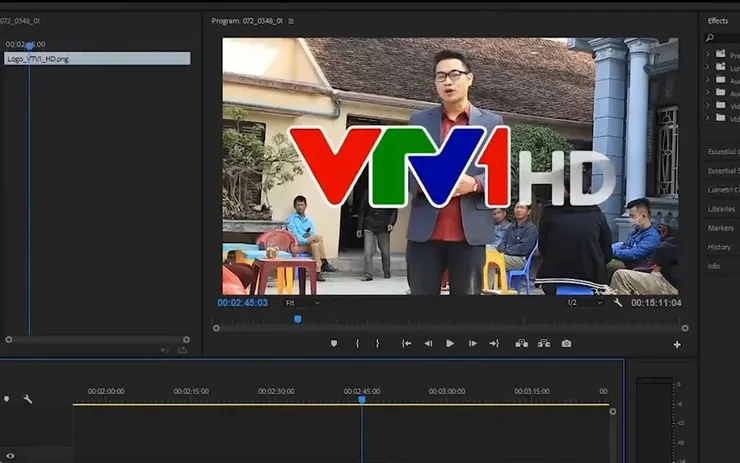Expand the Lumetri Presets folder chevron
Image resolution: width=740 pixels, height=463 pixels.
[708, 67]
